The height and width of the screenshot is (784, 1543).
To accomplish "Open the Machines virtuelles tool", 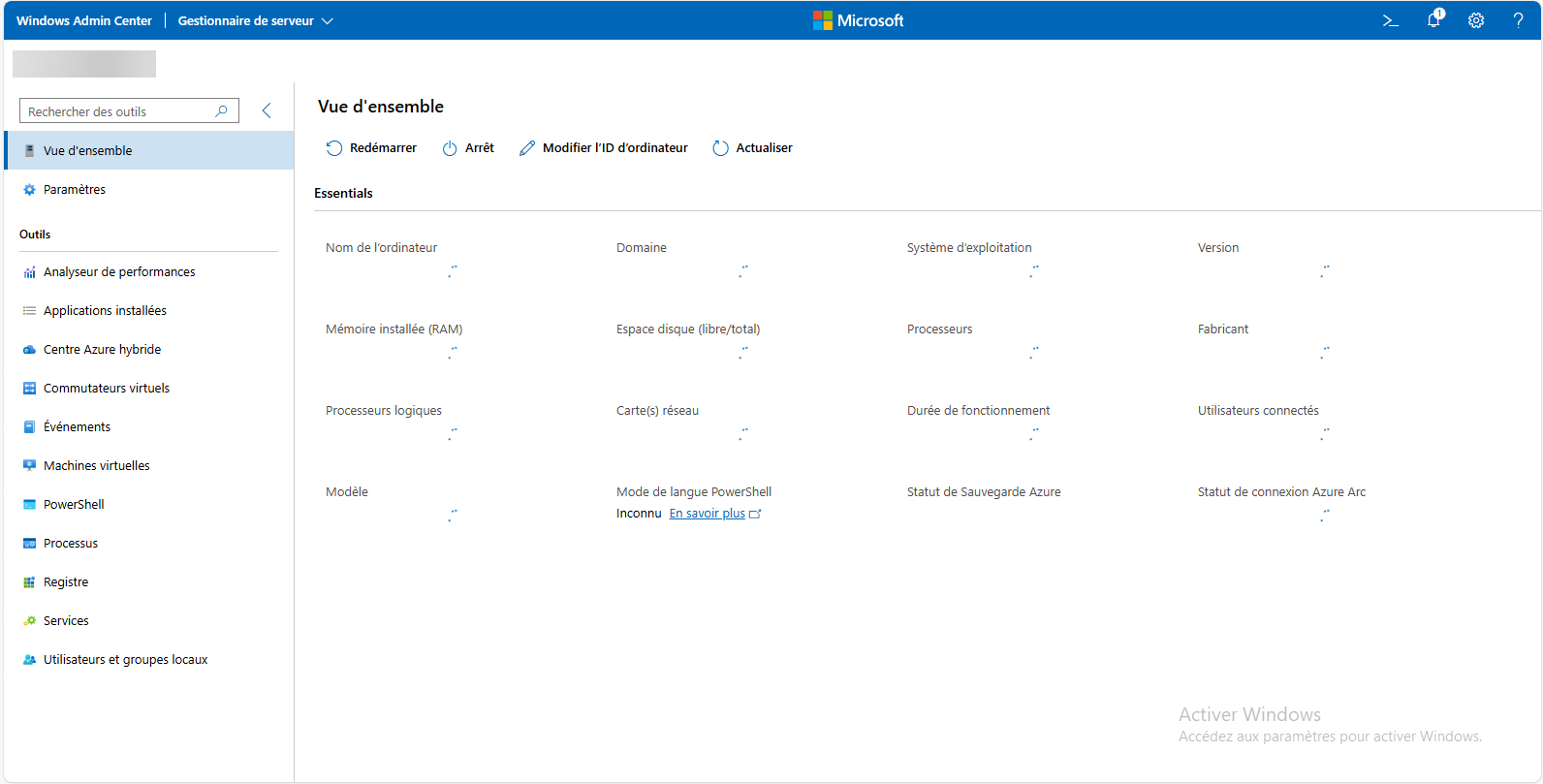I will 97,466.
